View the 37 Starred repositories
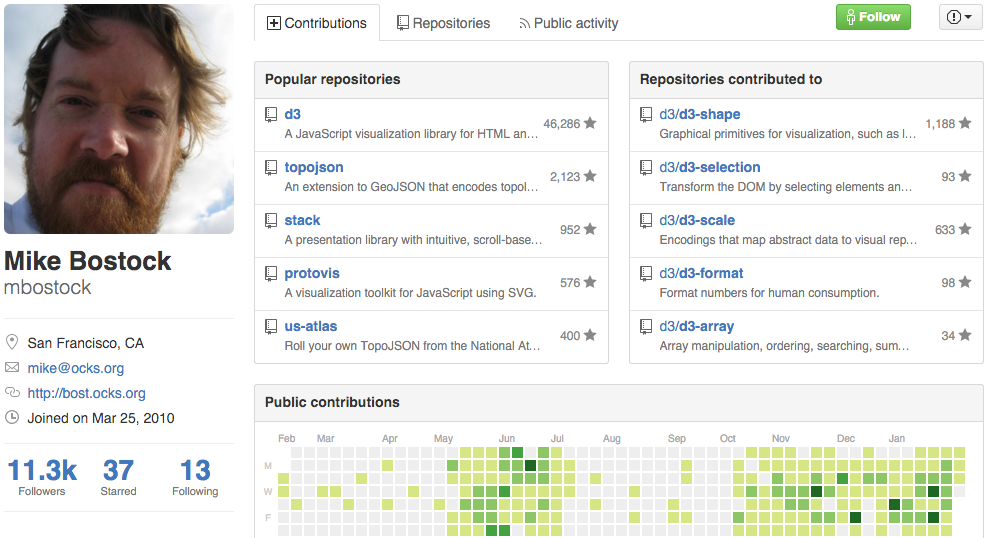Screen dimensions: 987x538 coord(118,477)
